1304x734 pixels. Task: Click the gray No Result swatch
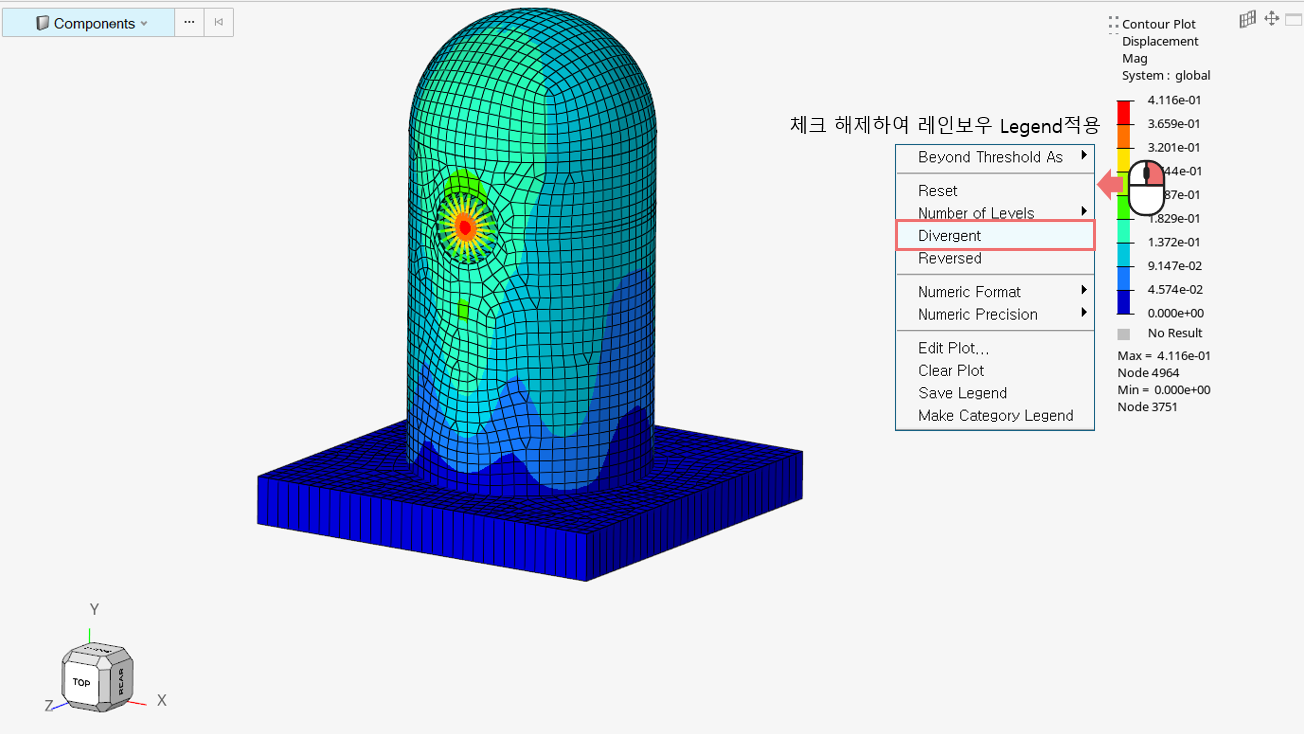1124,334
